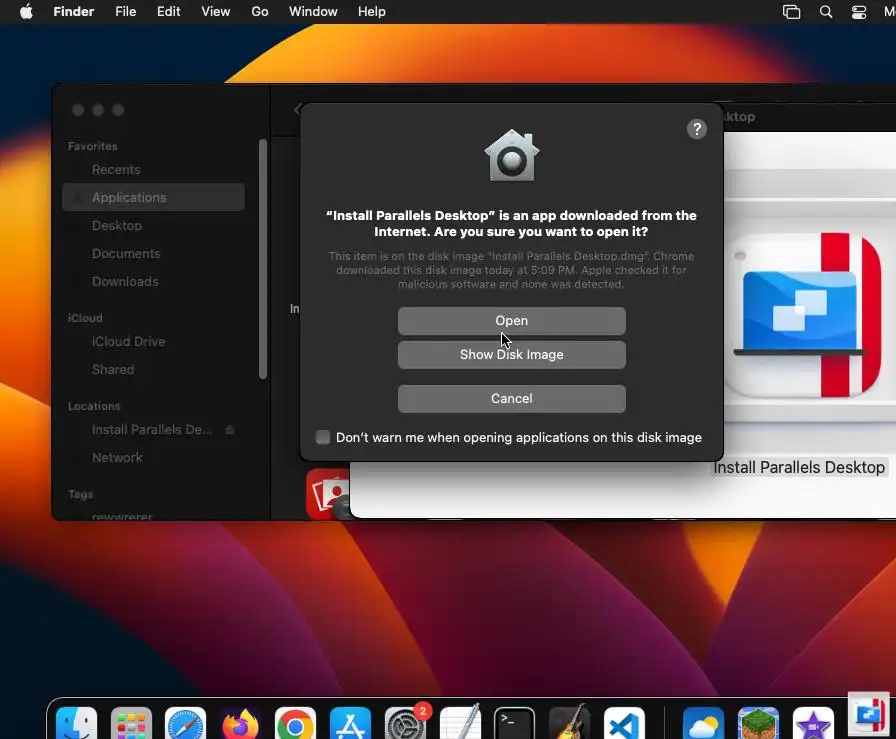Open the File menu
Screen dimensions: 896x739
(x=126, y=11)
